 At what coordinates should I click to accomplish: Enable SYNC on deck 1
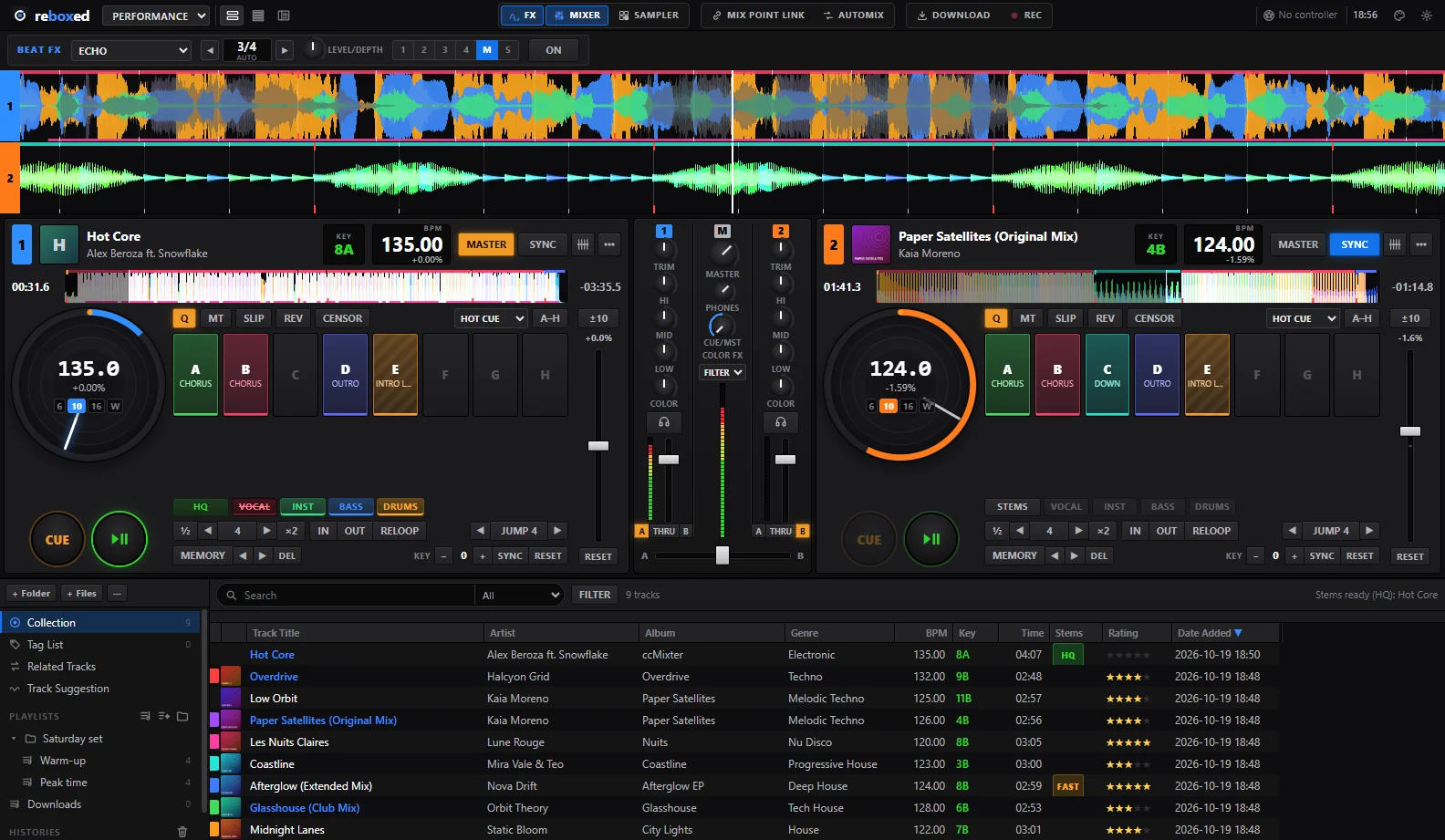point(543,244)
